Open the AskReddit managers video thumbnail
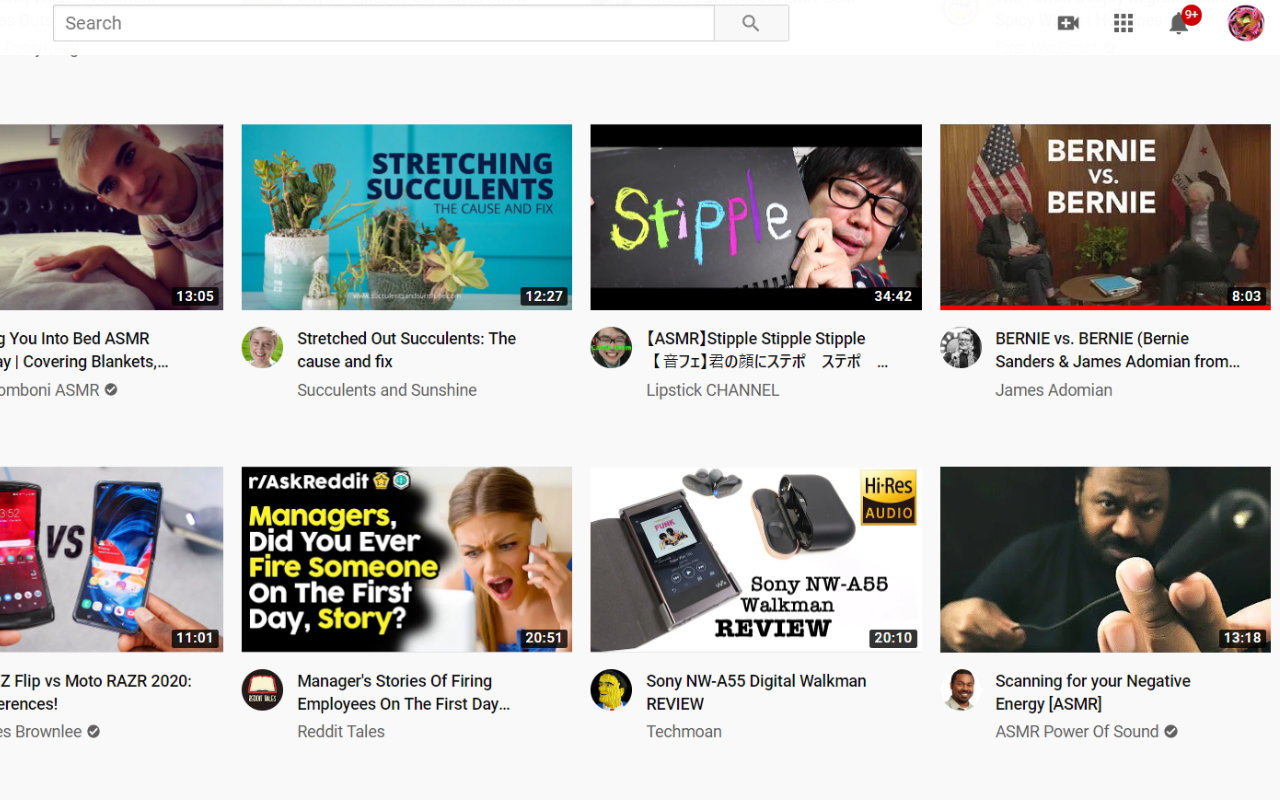This screenshot has width=1280, height=800. pos(407,559)
